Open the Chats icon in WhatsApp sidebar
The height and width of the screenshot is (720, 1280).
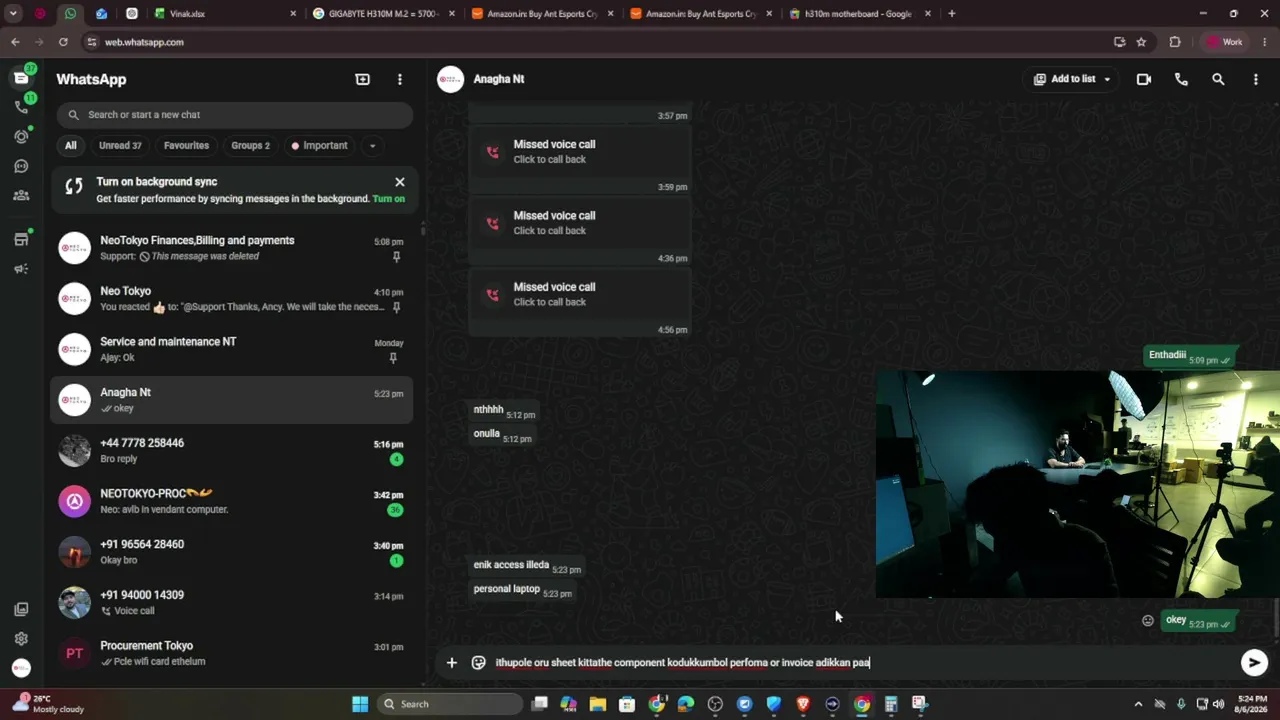click(21, 78)
